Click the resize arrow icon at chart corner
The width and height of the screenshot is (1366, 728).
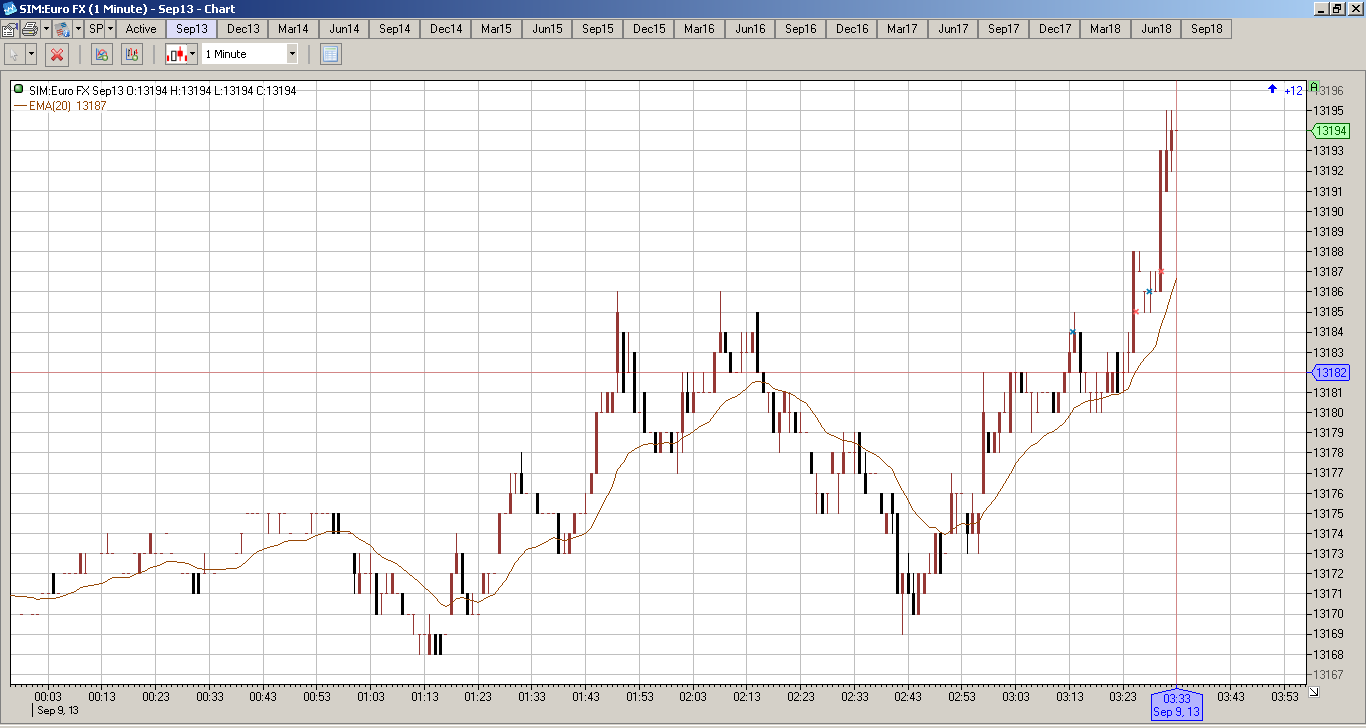click(1313, 691)
